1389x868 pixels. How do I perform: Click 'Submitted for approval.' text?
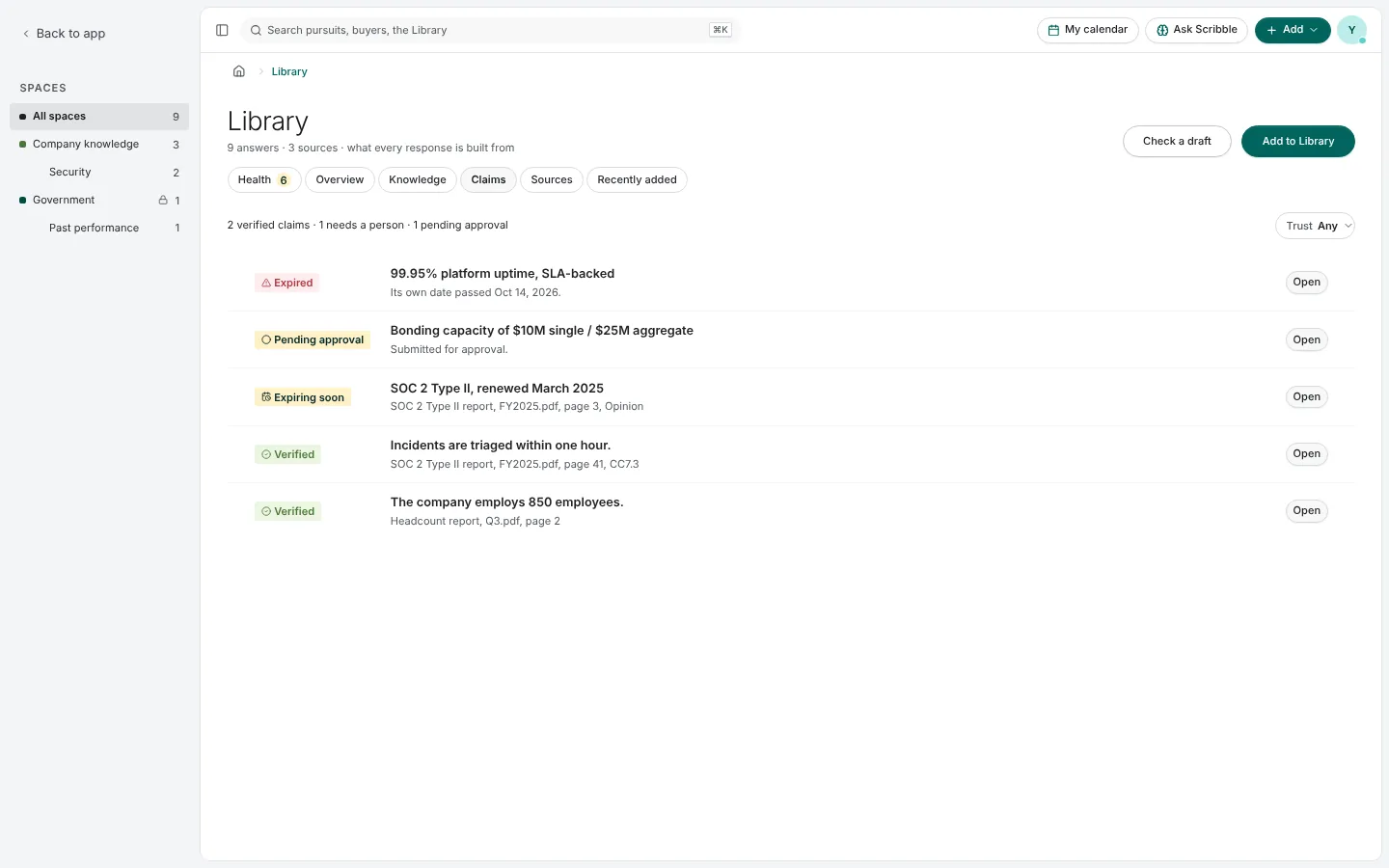(449, 349)
